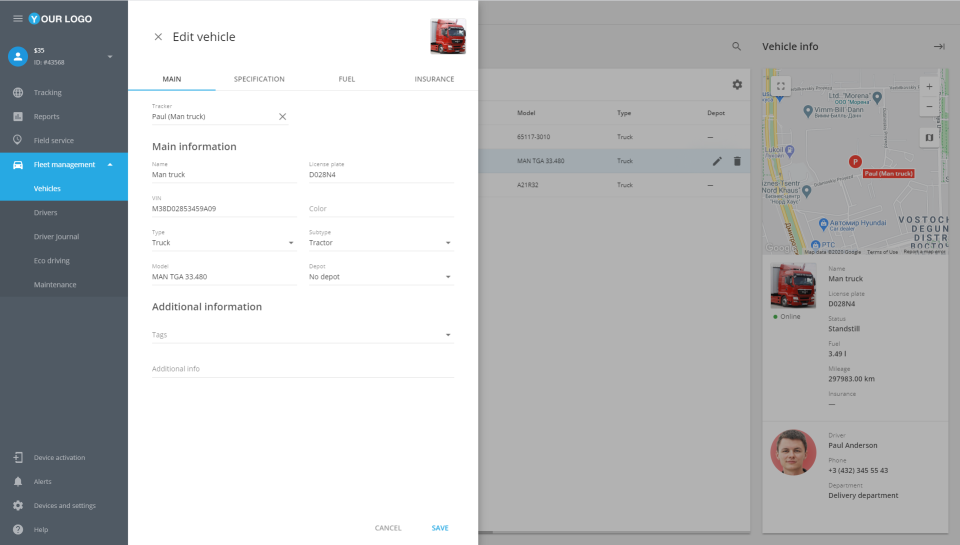
Task: Click the VIN input field
Action: [224, 209]
